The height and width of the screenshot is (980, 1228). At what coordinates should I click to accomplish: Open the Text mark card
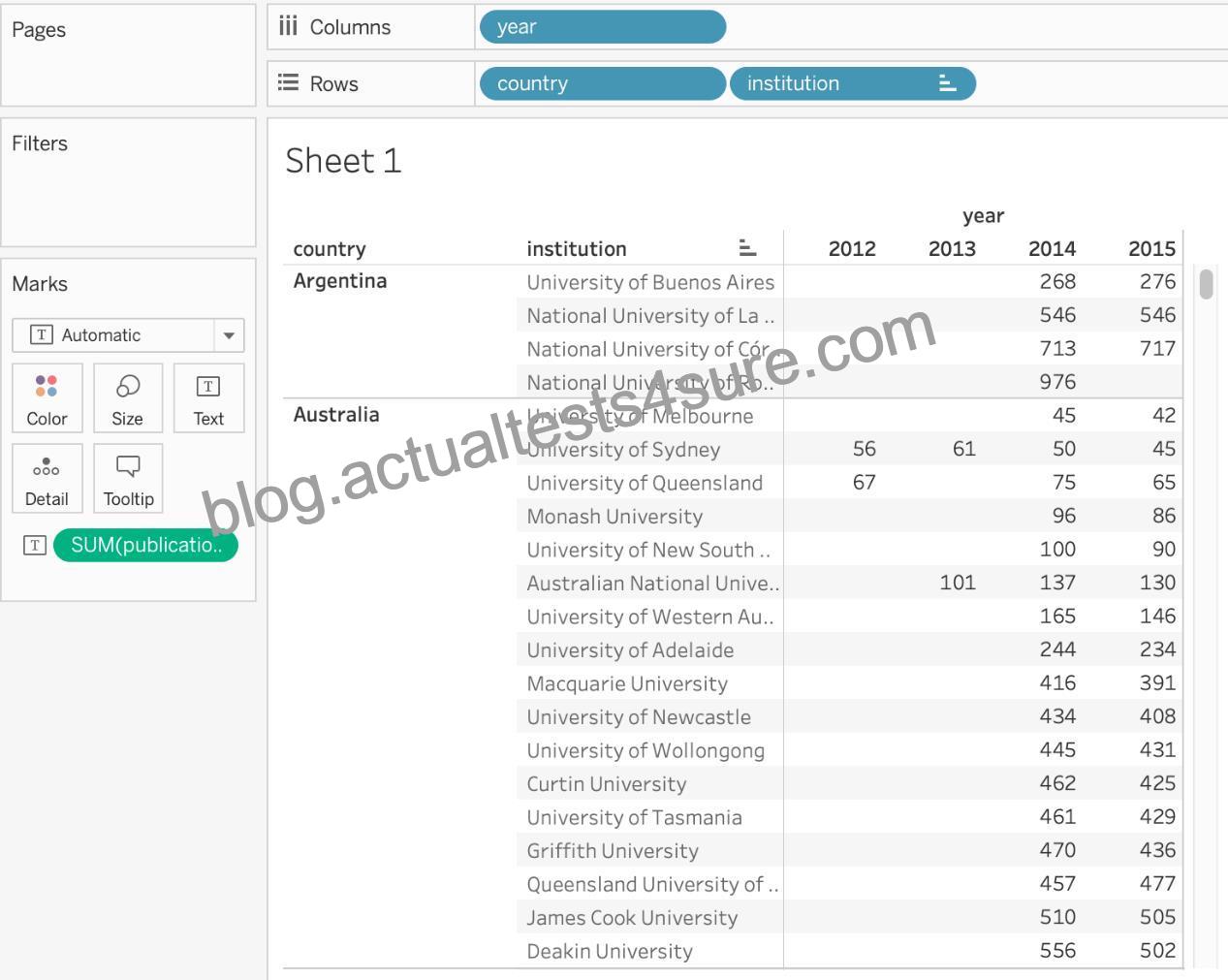(208, 397)
